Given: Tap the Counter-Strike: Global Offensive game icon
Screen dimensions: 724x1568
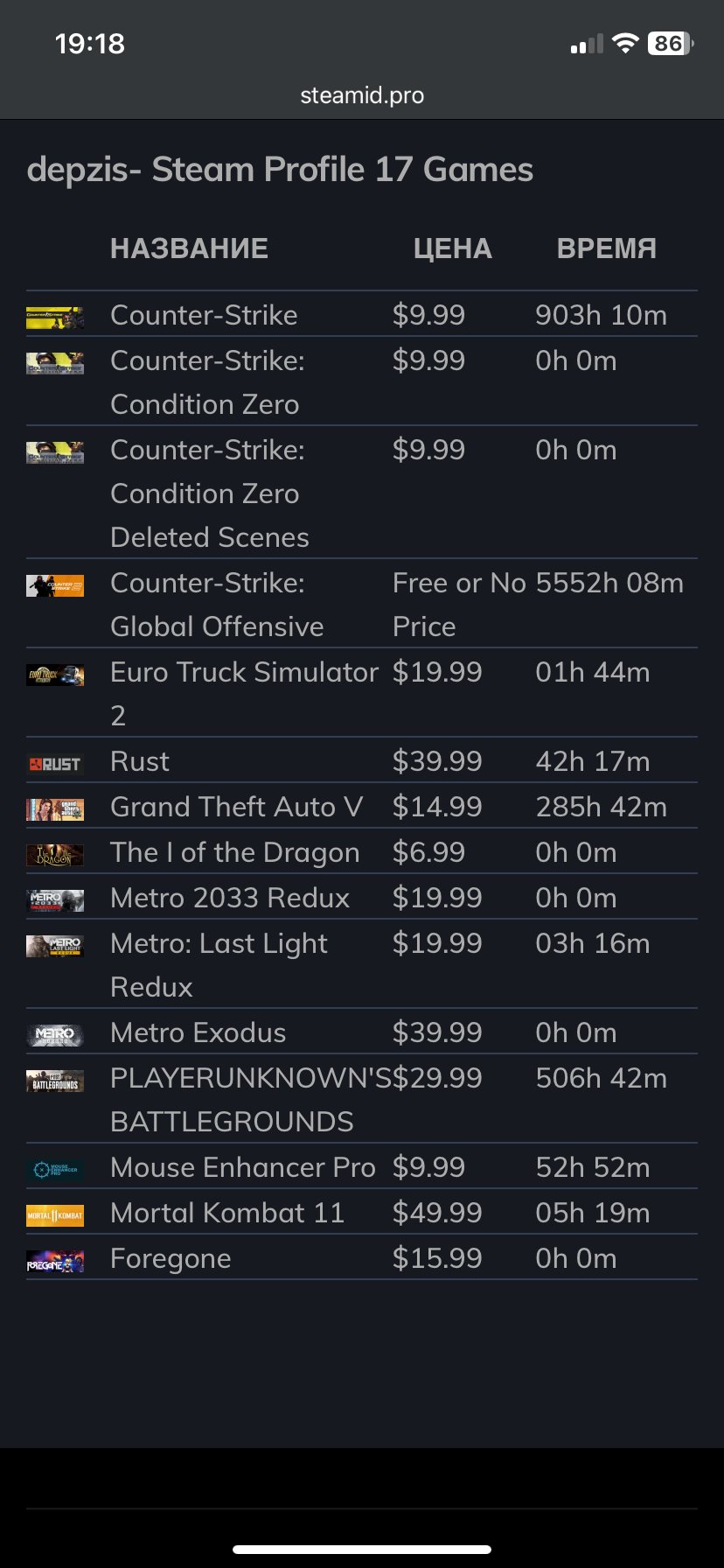Looking at the screenshot, I should coord(55,585).
